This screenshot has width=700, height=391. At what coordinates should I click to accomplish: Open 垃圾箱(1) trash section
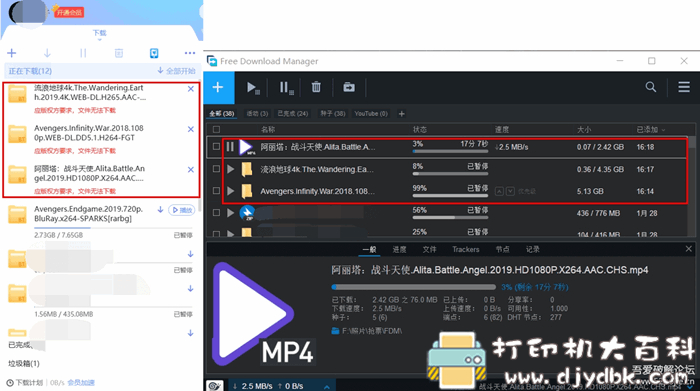24,363
